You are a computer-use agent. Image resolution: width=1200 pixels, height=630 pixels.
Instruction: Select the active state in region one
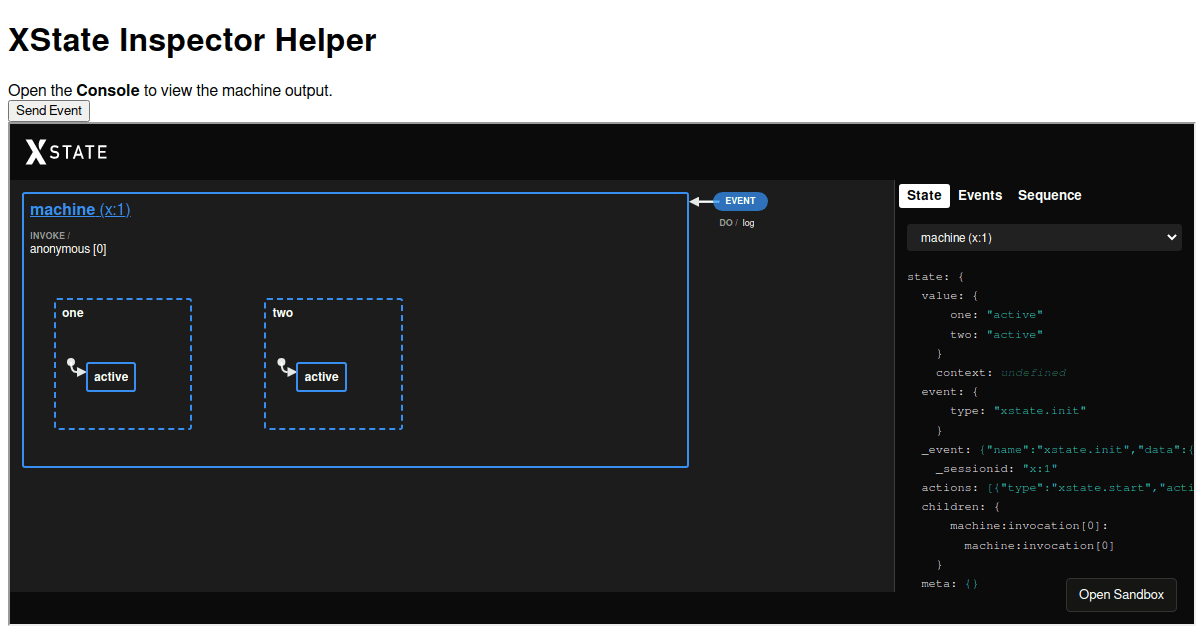point(110,376)
